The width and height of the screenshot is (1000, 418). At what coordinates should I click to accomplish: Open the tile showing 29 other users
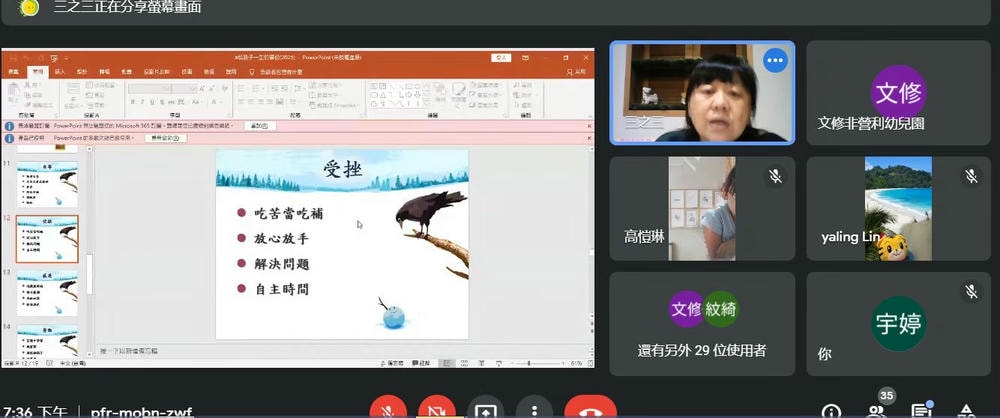[x=701, y=322]
